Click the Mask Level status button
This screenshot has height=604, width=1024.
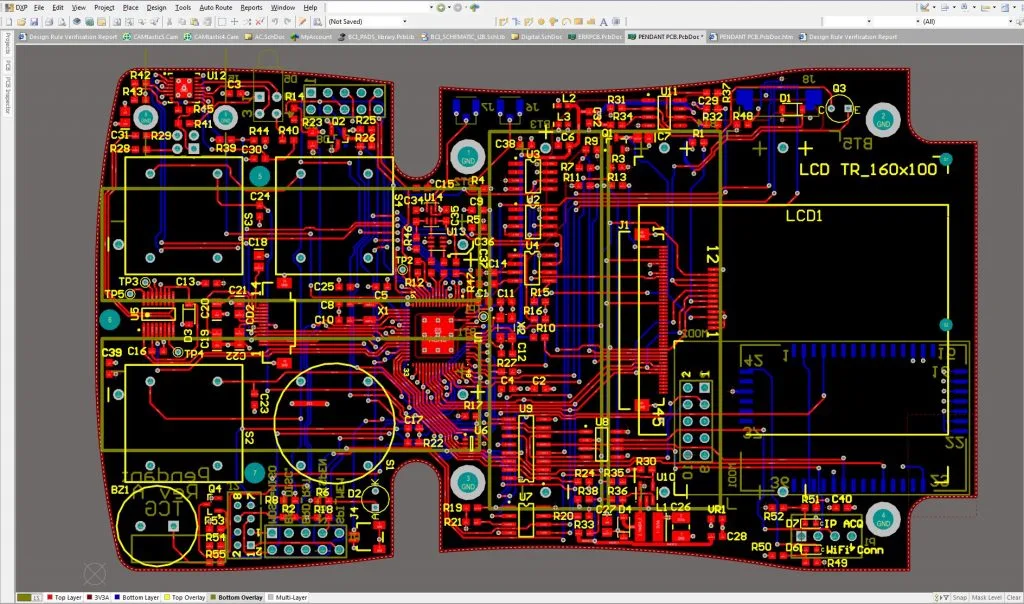click(x=986, y=597)
